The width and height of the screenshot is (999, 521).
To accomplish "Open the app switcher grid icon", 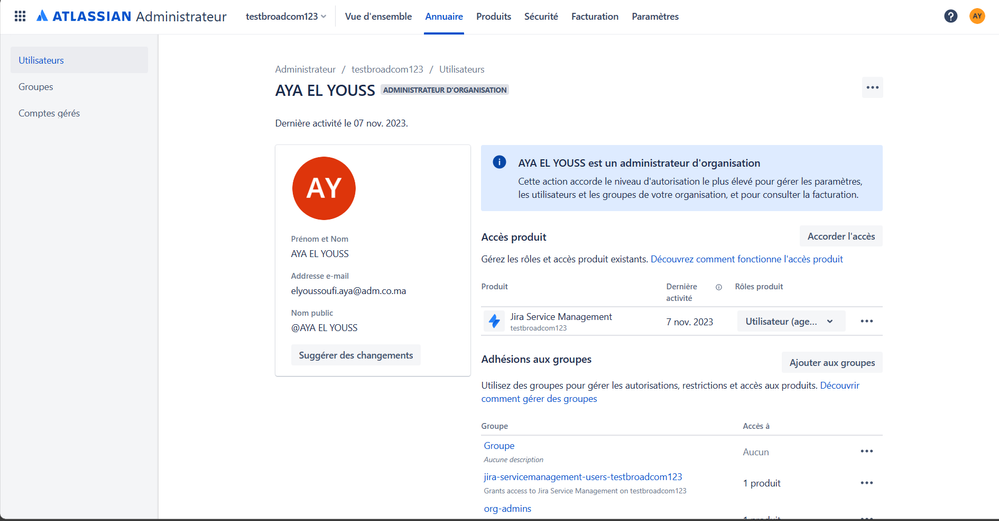I will 20,16.
